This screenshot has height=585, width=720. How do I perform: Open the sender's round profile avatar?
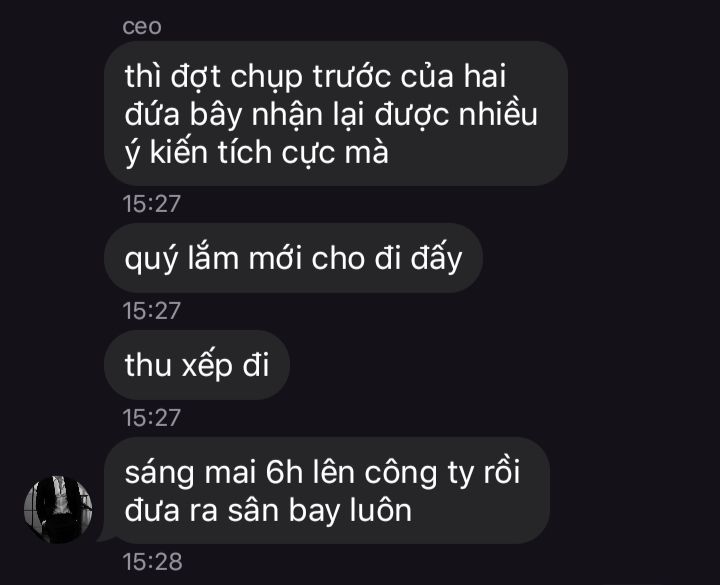pos(58,510)
